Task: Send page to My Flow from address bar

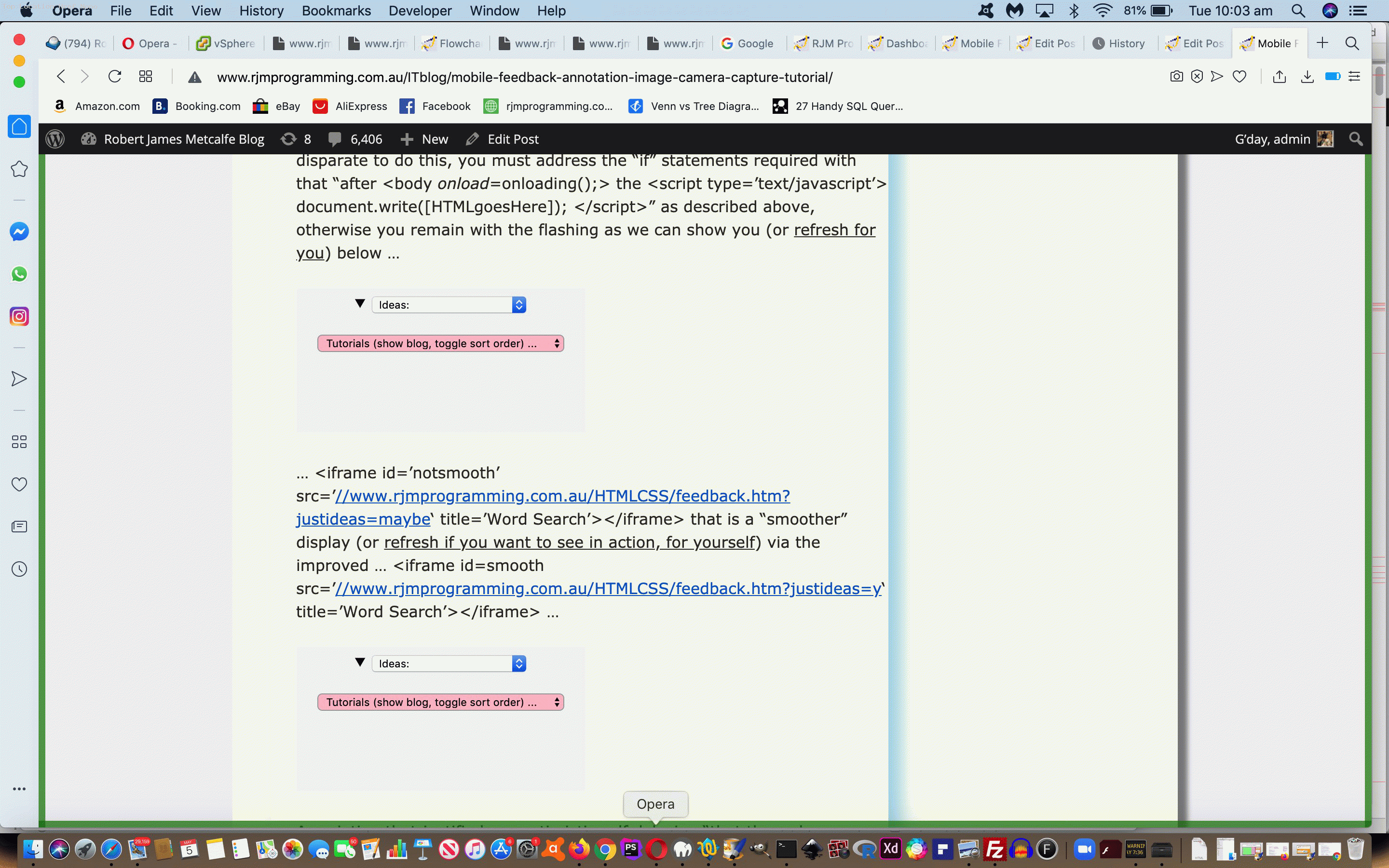Action: pos(1217,76)
